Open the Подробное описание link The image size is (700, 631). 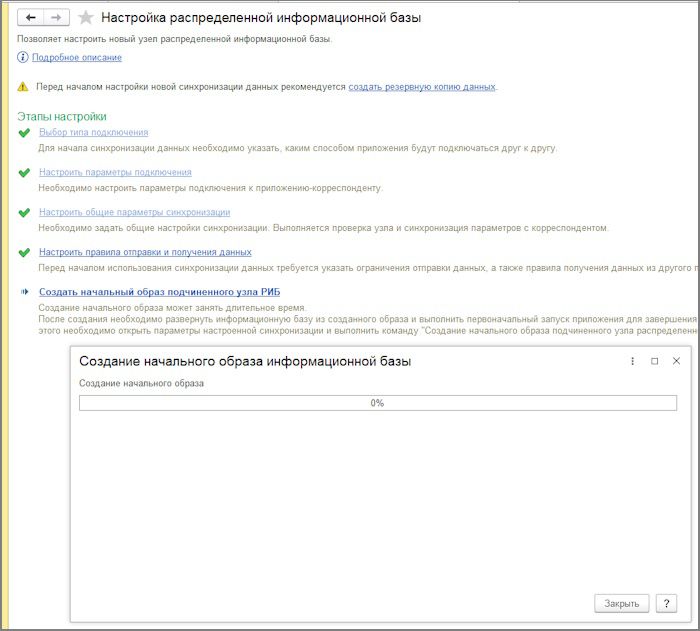click(77, 57)
